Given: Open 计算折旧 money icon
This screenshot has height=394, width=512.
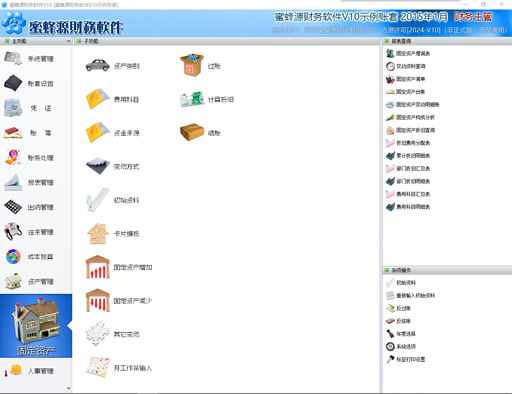Looking at the screenshot, I should (x=192, y=99).
